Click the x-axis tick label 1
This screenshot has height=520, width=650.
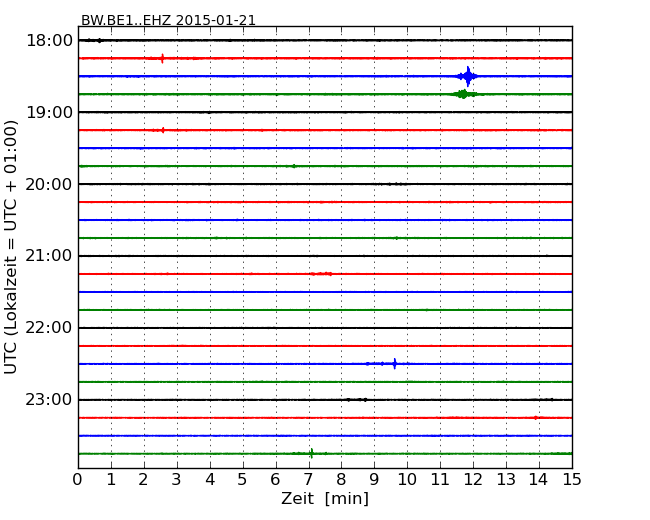[x=111, y=480]
